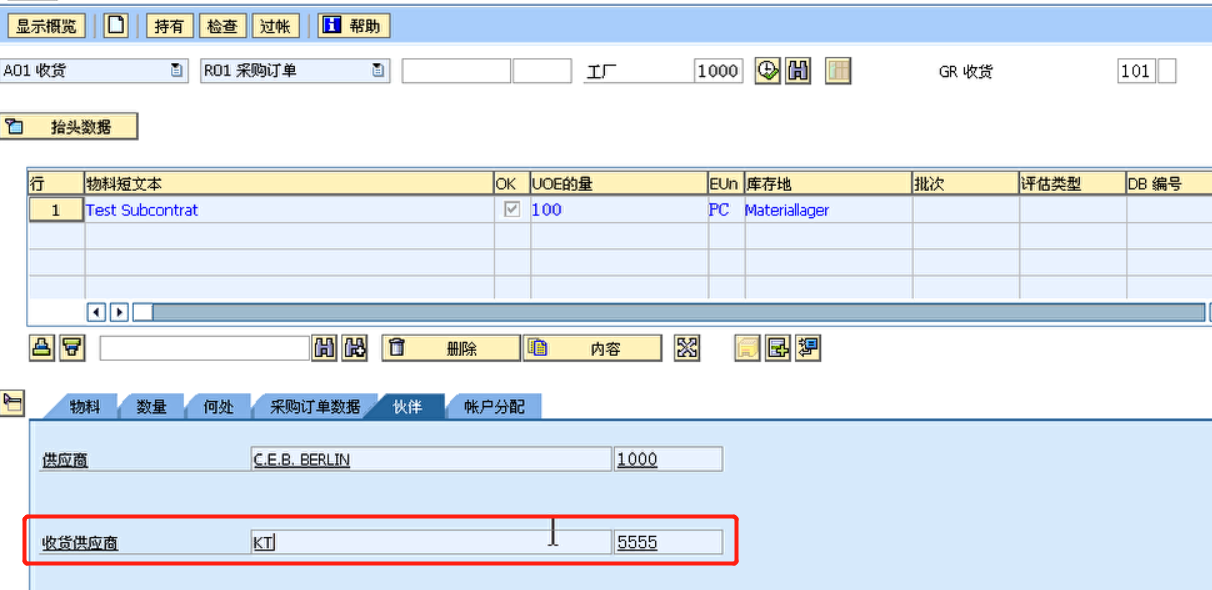1212x590 pixels.
Task: Click the 检查 button
Action: pyautogui.click(x=222, y=26)
